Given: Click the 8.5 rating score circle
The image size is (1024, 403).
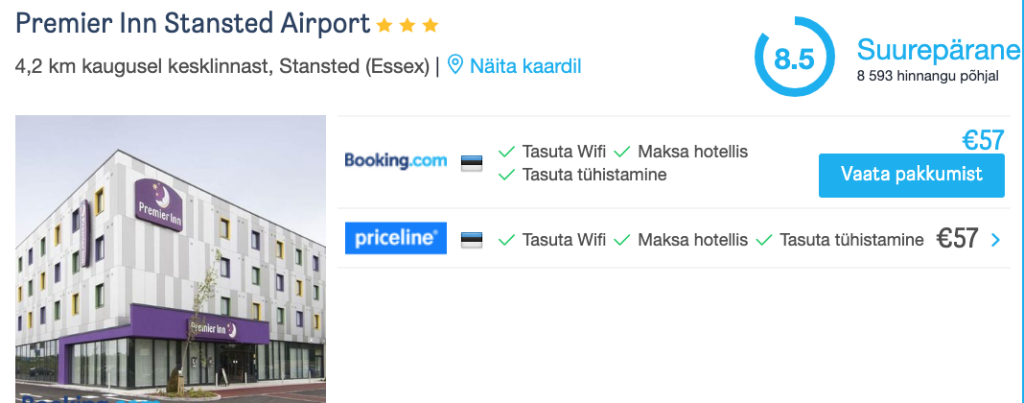Looking at the screenshot, I should [x=794, y=58].
